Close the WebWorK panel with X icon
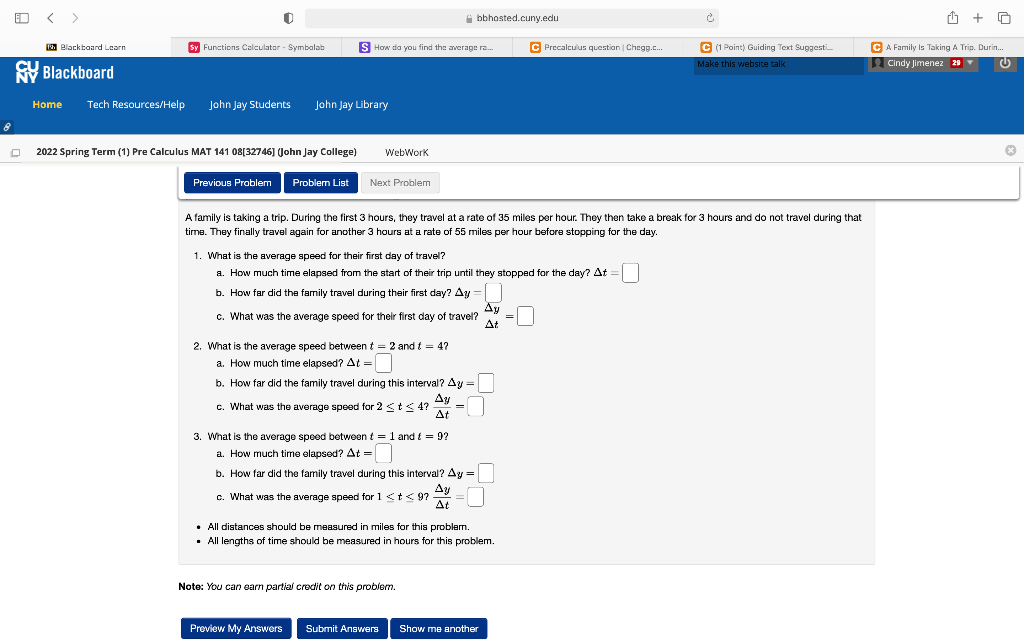Viewport: 1024px width, 640px height. [x=1010, y=150]
